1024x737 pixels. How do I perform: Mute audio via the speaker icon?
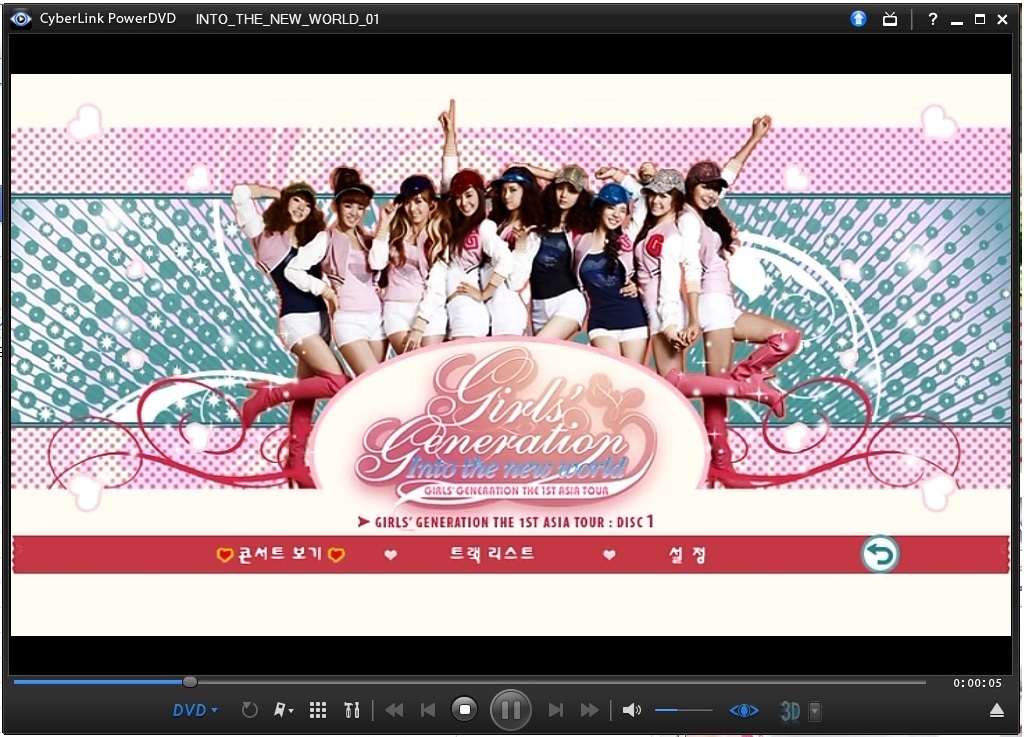tap(631, 710)
